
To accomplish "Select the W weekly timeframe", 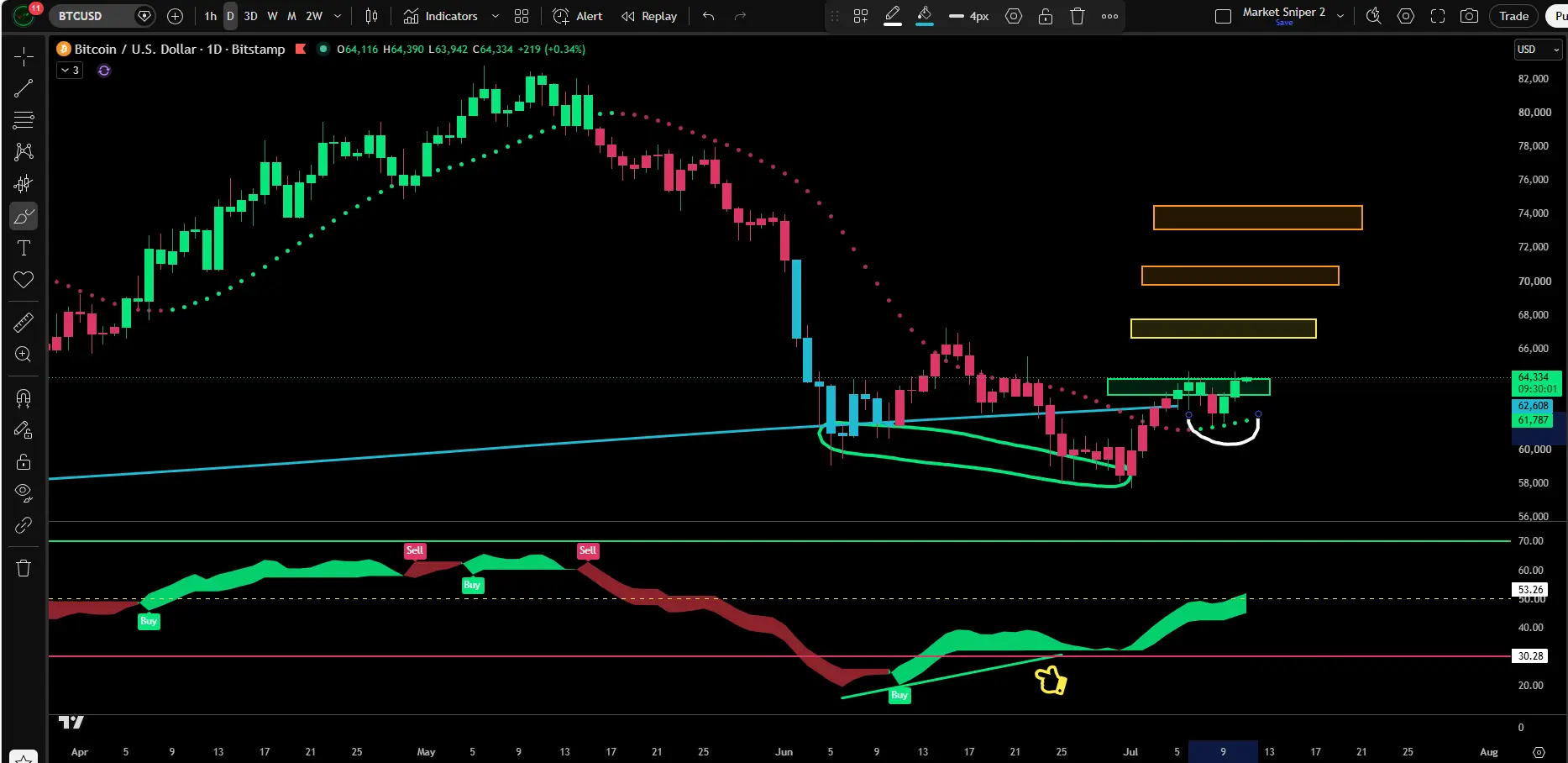I will pyautogui.click(x=272, y=16).
